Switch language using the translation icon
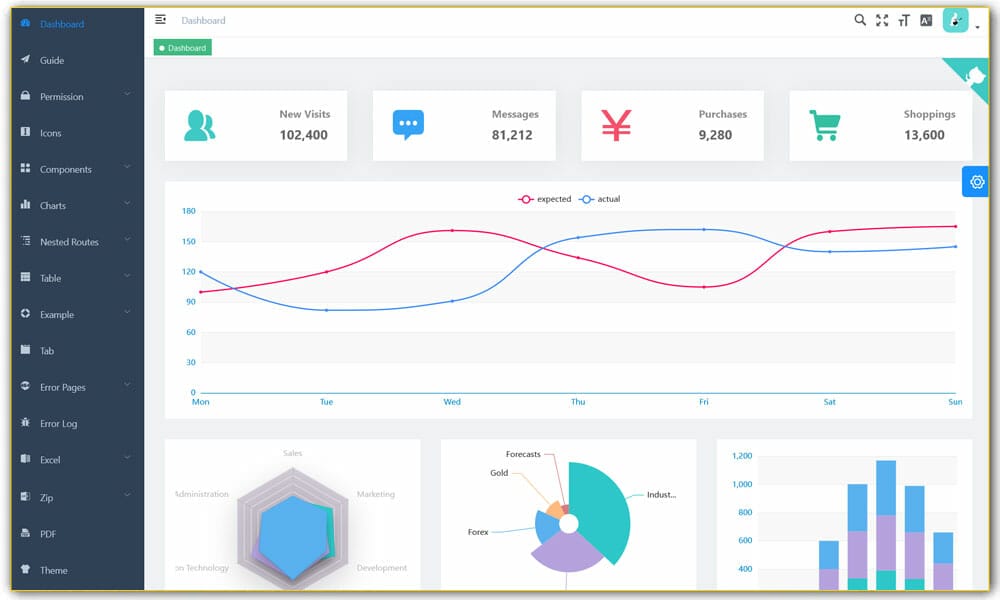Image resolution: width=1000 pixels, height=600 pixels. [x=926, y=19]
